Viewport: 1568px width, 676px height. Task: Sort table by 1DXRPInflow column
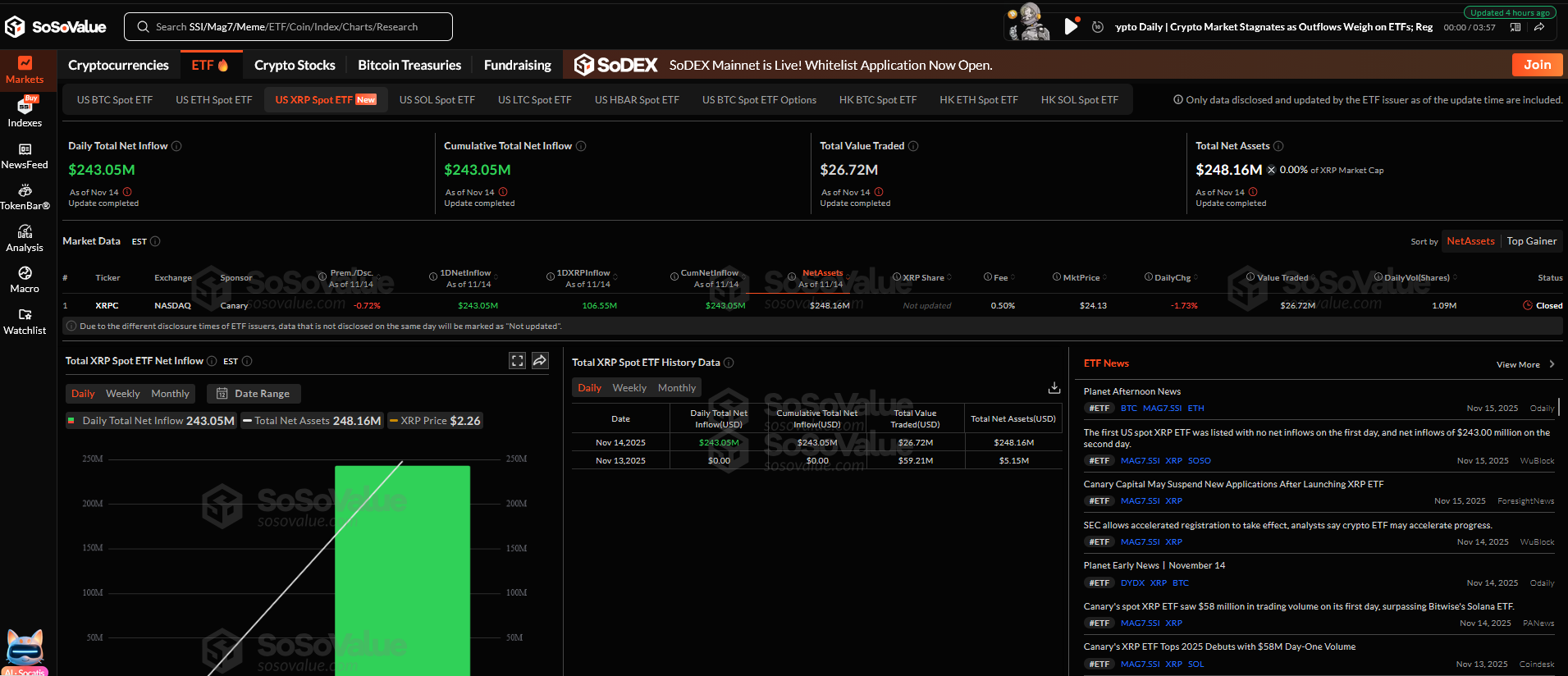pos(583,278)
